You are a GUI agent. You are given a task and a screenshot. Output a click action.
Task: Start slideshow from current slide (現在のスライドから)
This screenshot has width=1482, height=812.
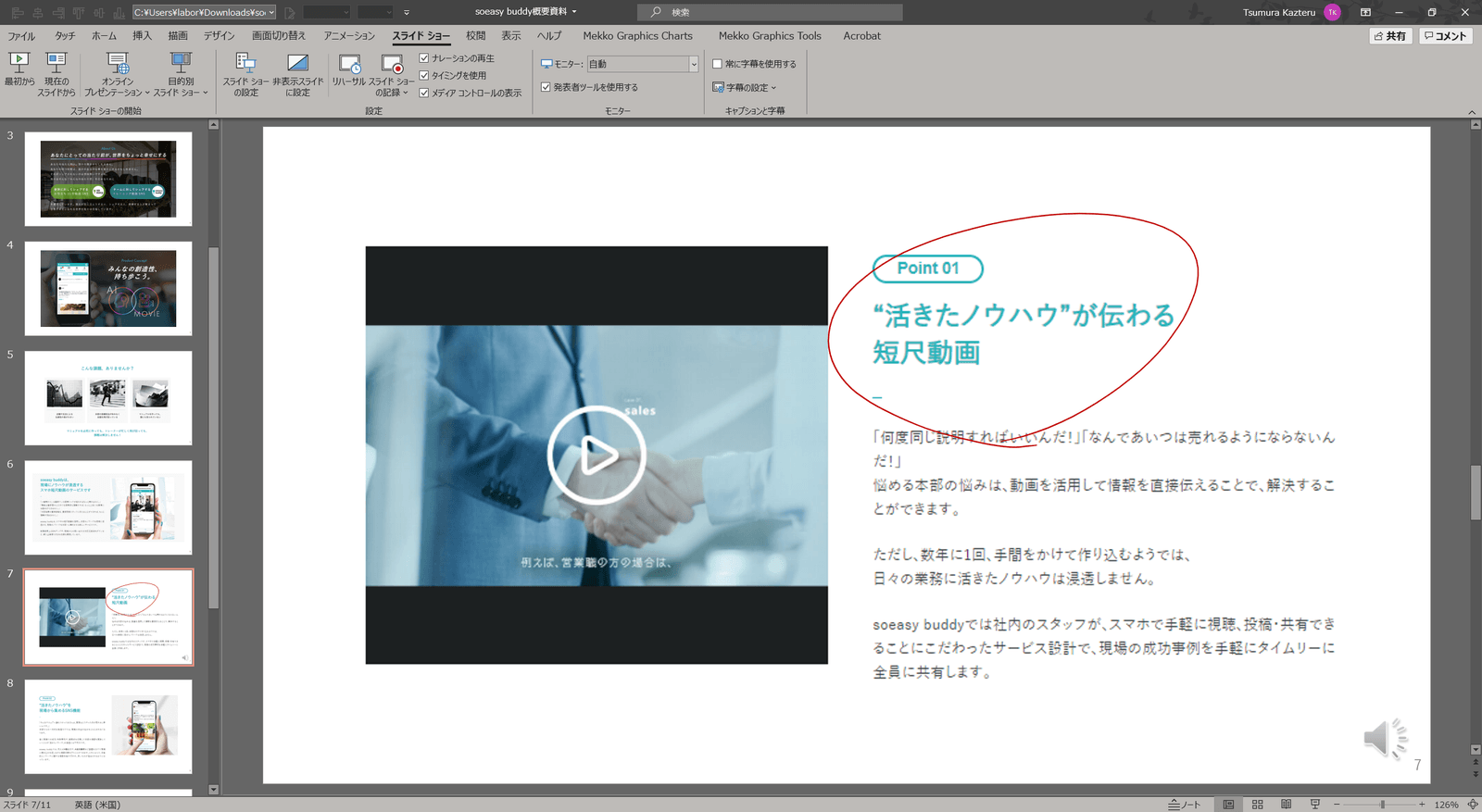click(57, 75)
